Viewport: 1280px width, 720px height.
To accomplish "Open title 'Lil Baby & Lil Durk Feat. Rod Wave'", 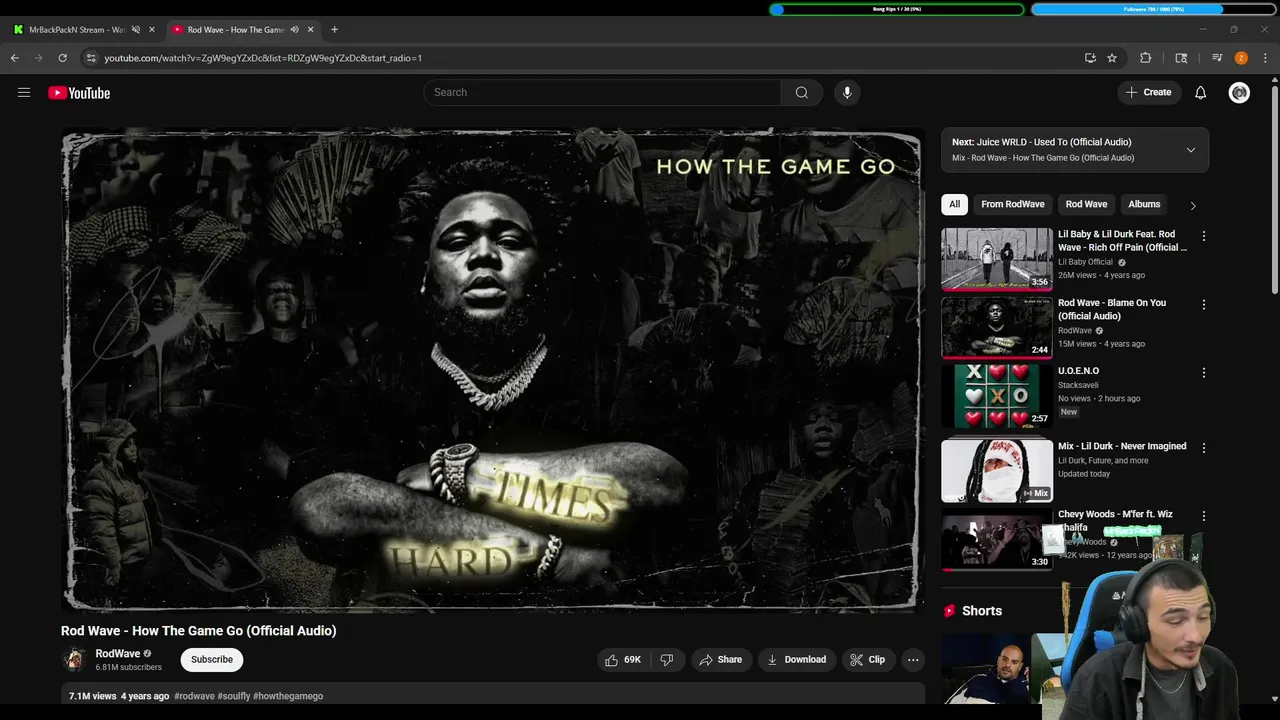I will 1122,241.
